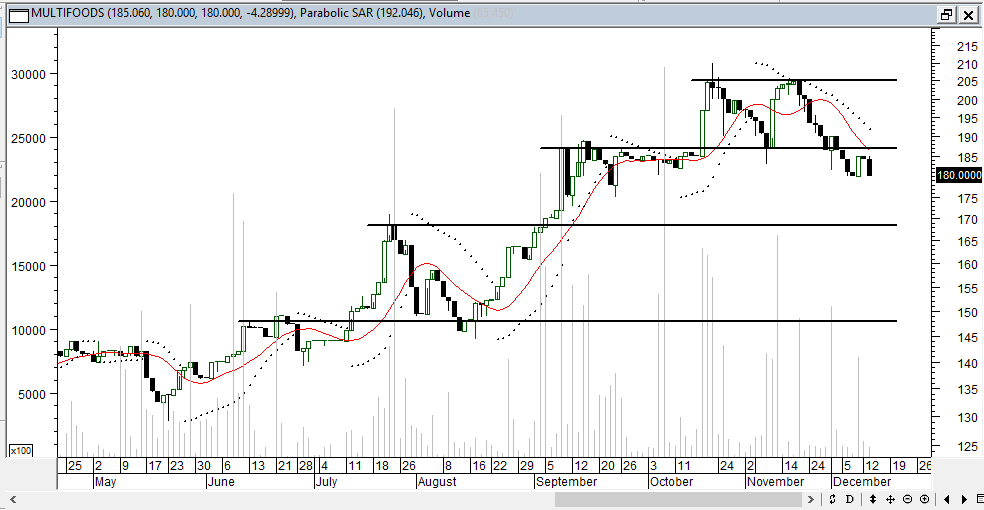The image size is (984, 510).
Task: Select the horizontal line near 148 level
Action: pos(567,321)
